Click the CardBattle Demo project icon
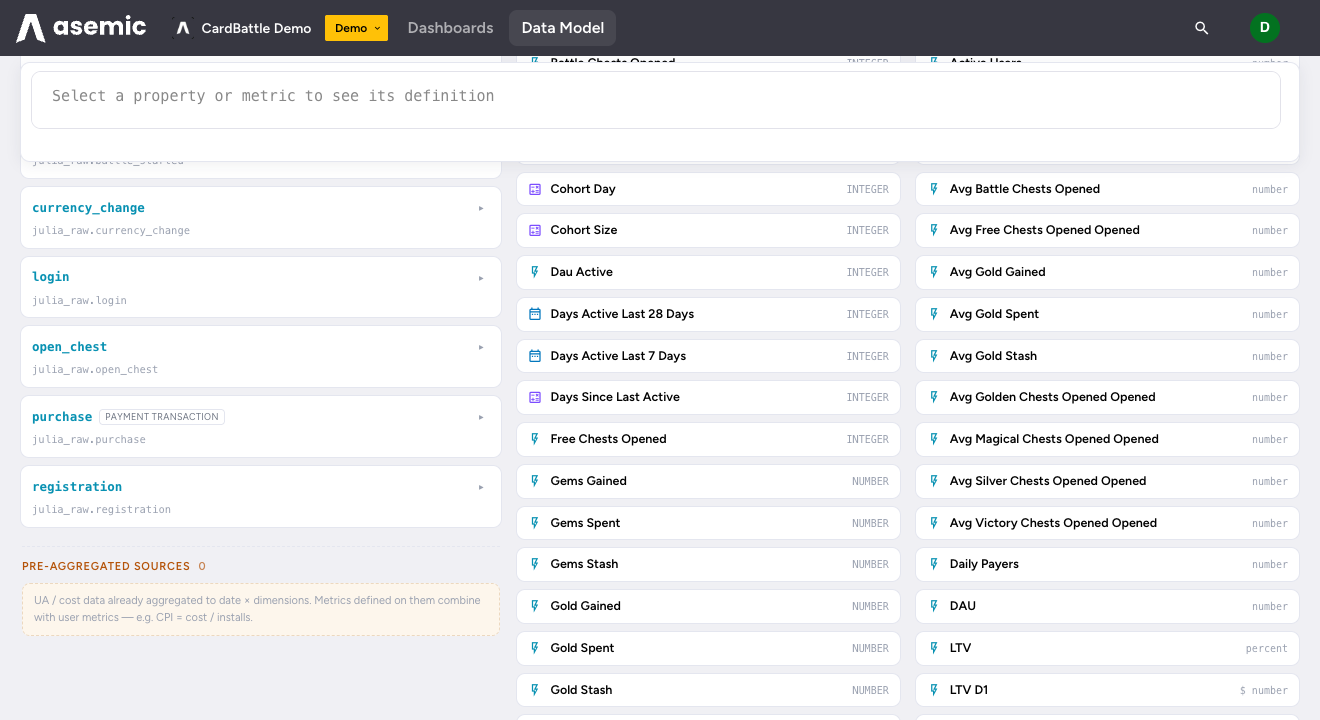This screenshot has width=1320, height=720. 183,28
